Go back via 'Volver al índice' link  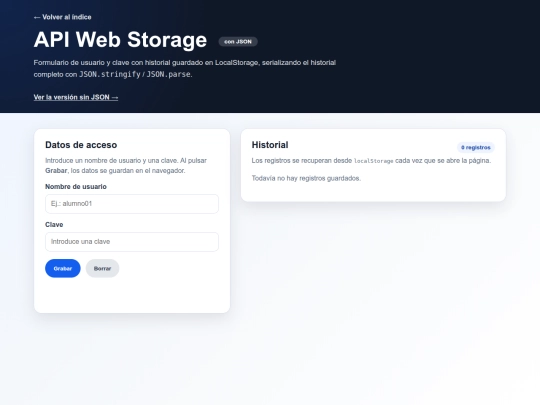(x=62, y=17)
